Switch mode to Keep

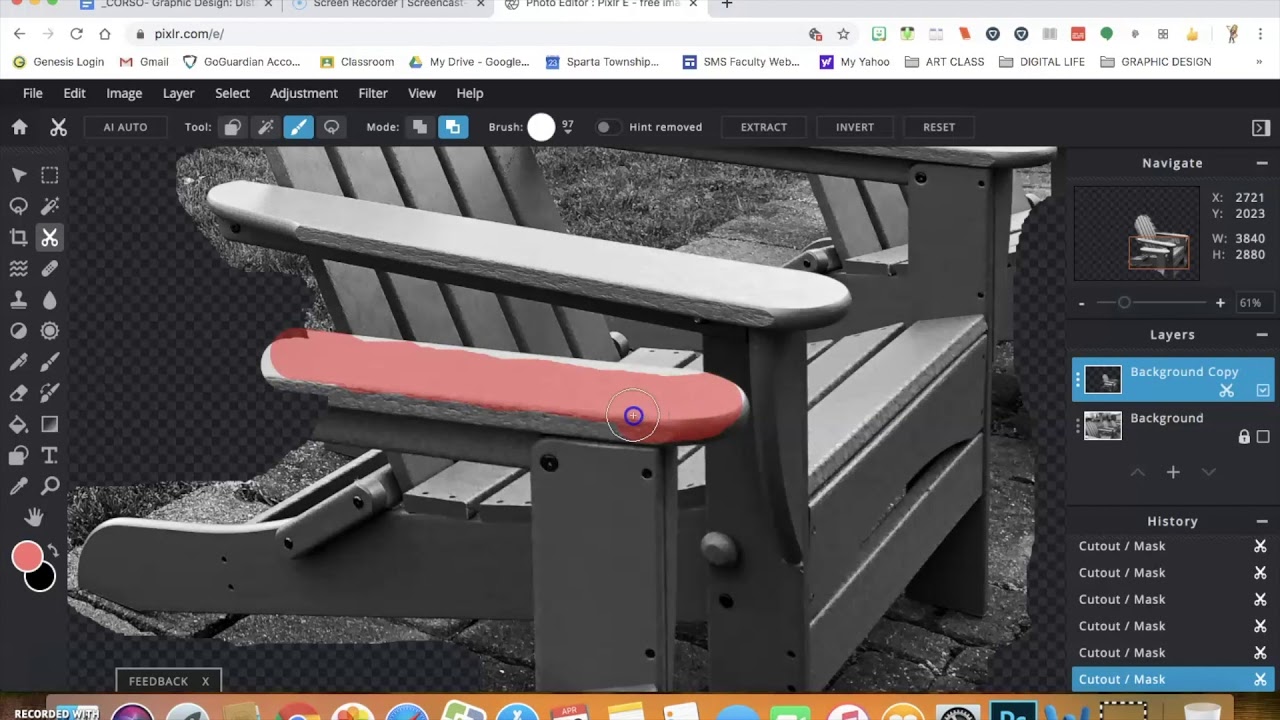click(453, 127)
